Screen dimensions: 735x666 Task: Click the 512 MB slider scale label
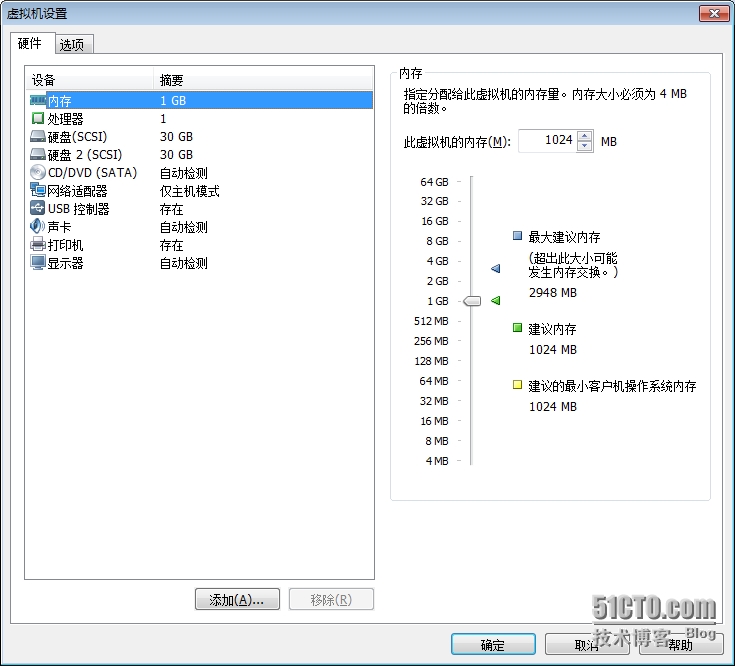click(x=431, y=321)
